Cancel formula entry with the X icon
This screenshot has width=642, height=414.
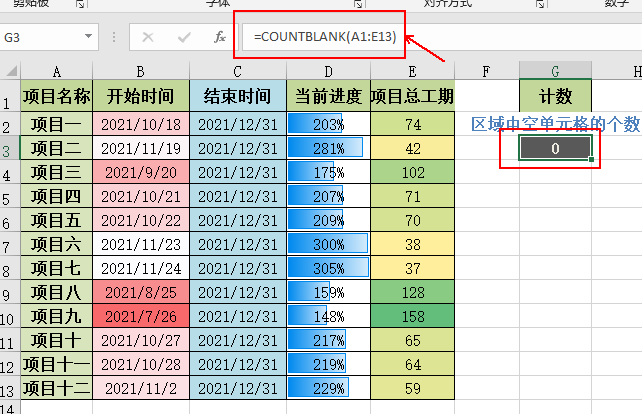tap(148, 37)
